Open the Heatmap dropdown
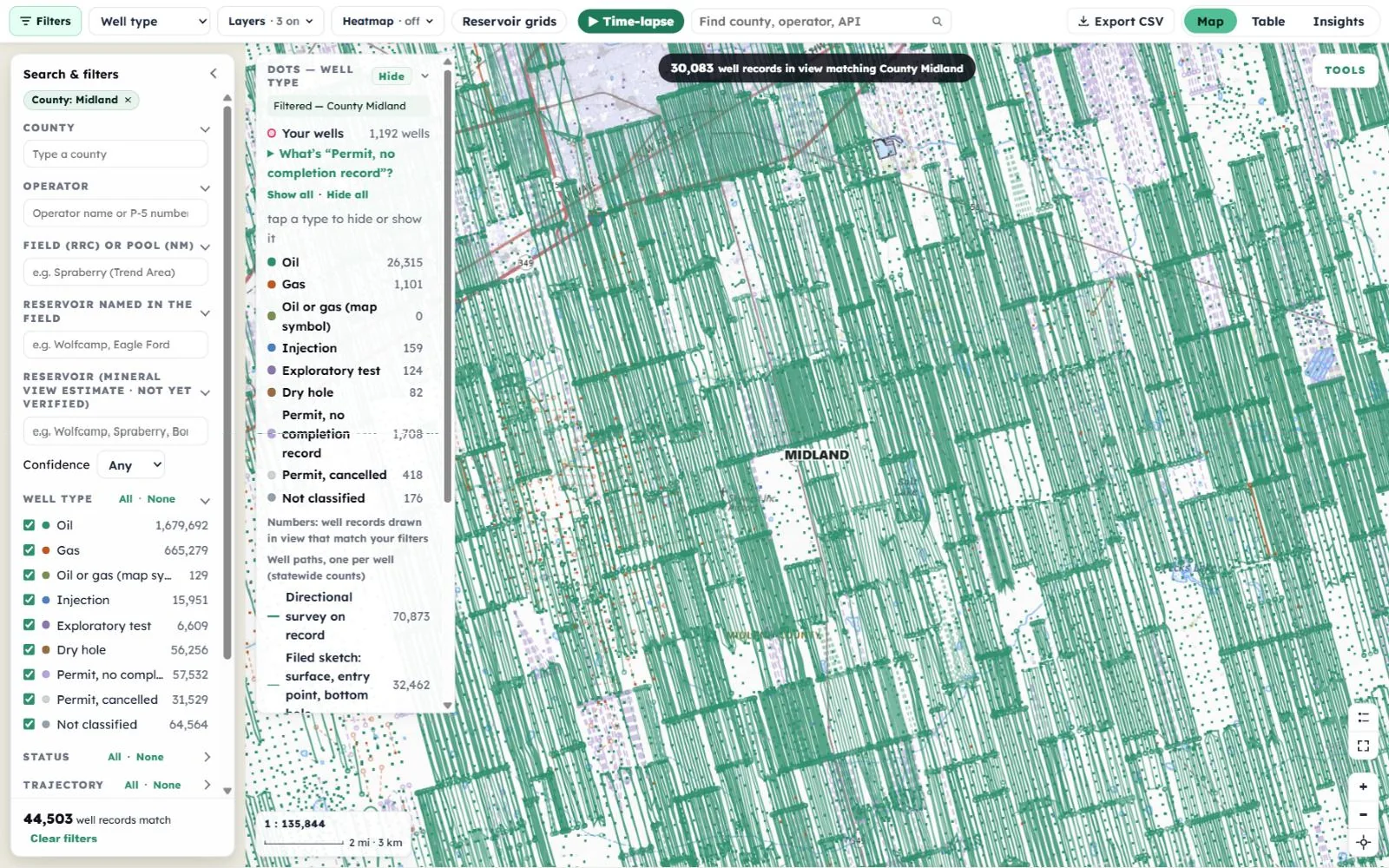This screenshot has width=1389, height=868. (x=387, y=21)
